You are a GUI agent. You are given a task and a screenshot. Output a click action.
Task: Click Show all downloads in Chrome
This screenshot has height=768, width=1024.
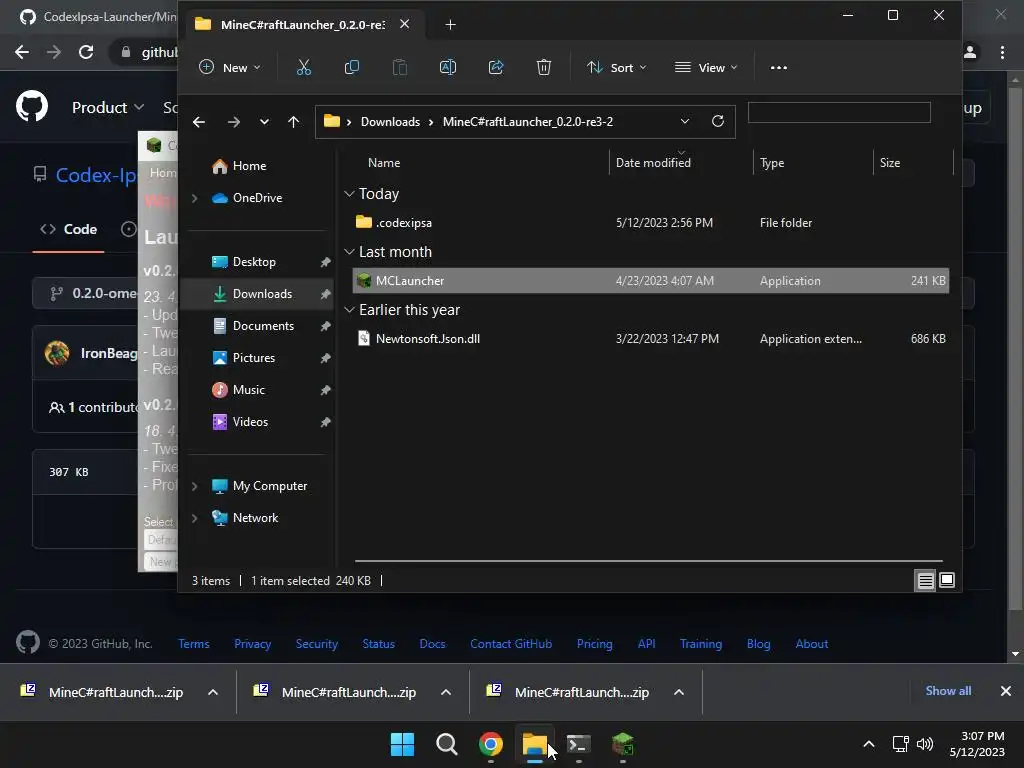point(948,691)
